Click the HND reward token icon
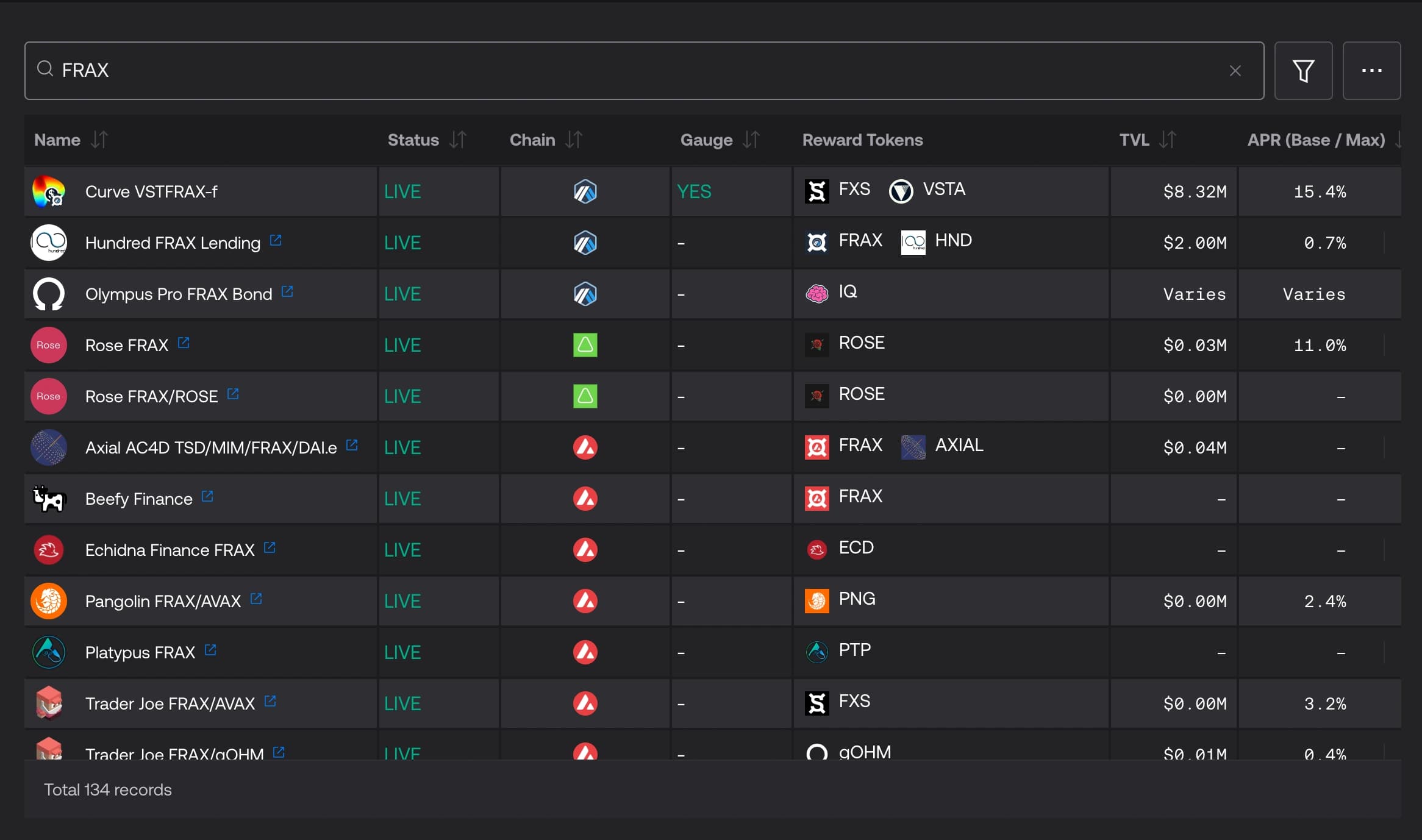 913,243
